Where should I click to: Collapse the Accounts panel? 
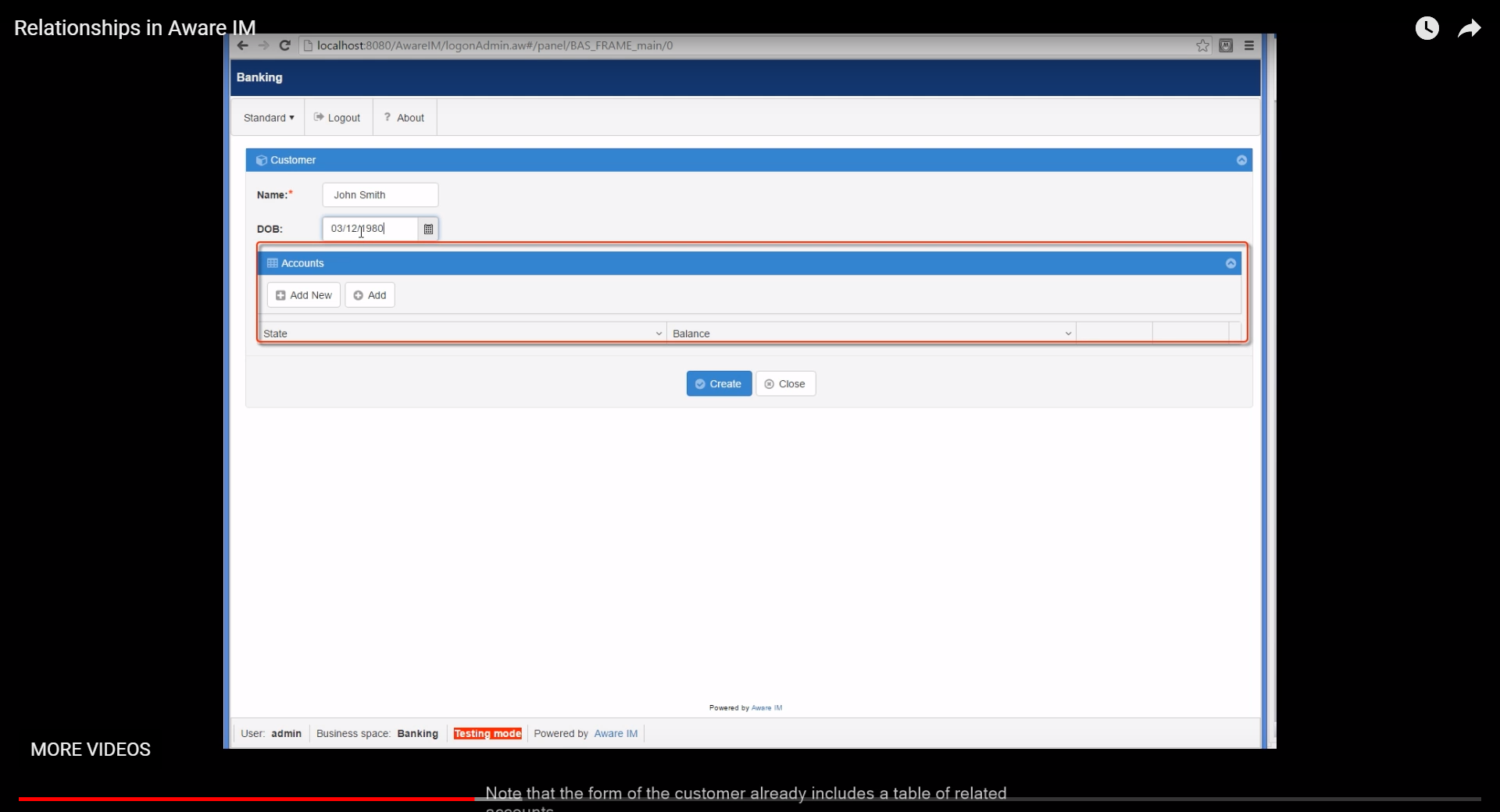(1230, 263)
